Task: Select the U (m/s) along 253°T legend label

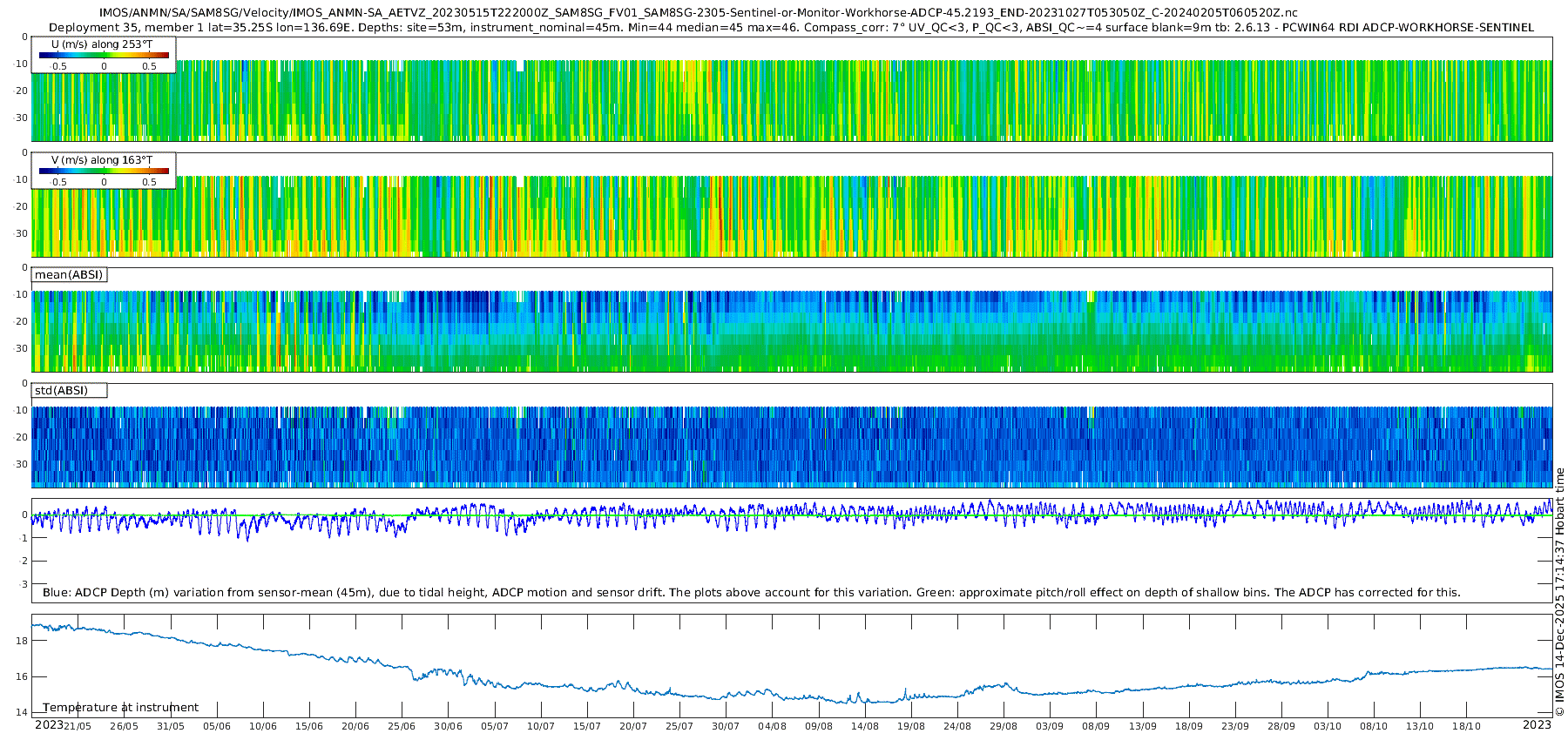Action: coord(102,44)
